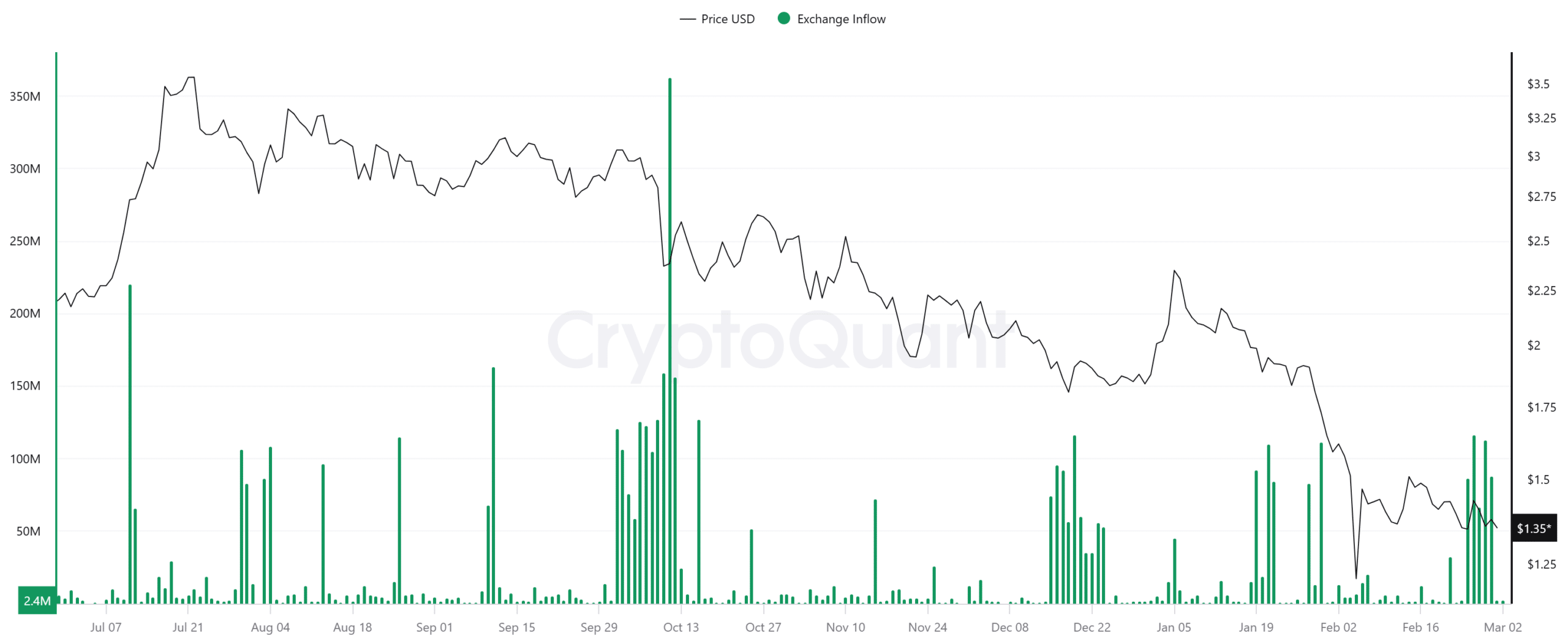Select the Mar 02 date label
Screen dimensions: 1568x644
(1502, 627)
